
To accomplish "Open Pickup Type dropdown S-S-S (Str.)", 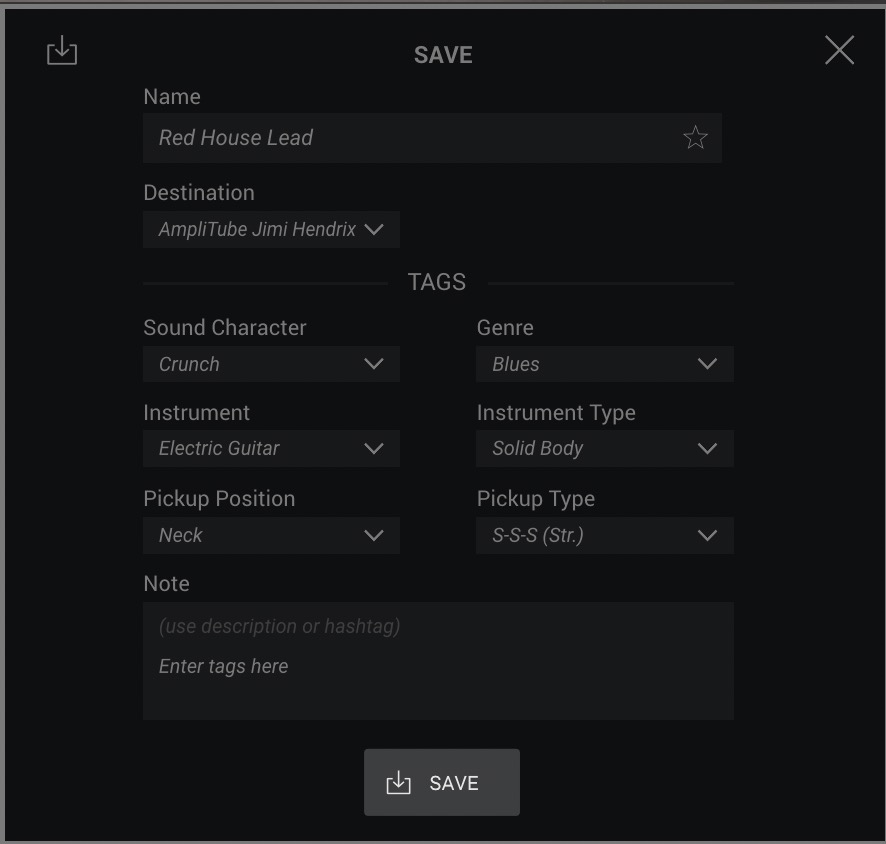I will 605,535.
